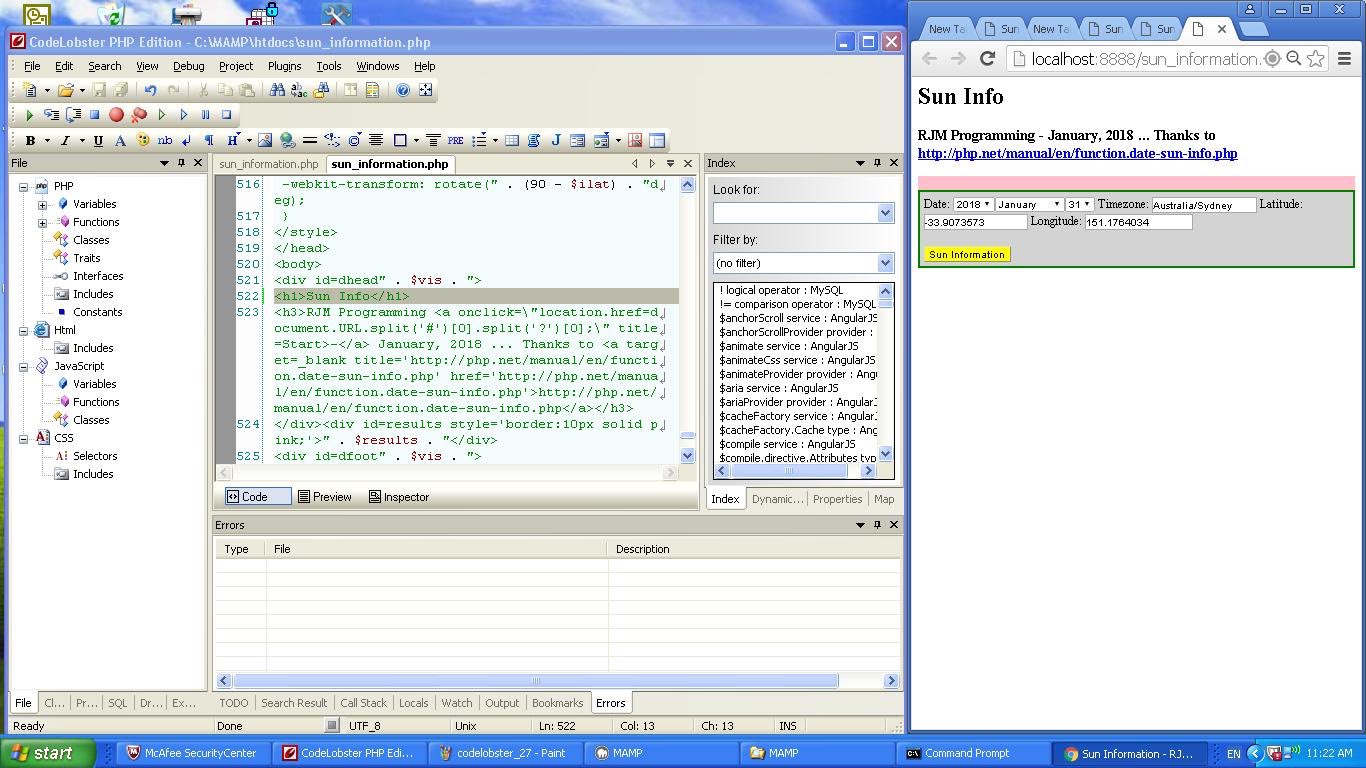Collapse the Html tree node
Image resolution: width=1366 pixels, height=768 pixels.
pos(24,330)
